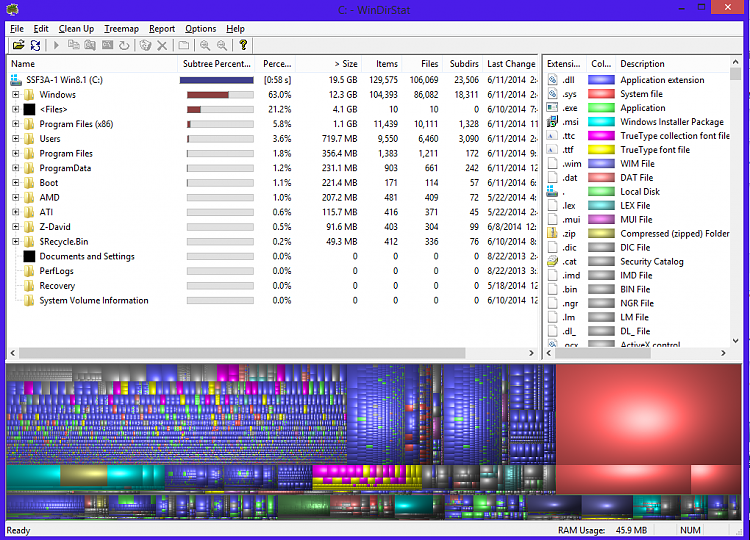Open the Report menu

[162, 29]
